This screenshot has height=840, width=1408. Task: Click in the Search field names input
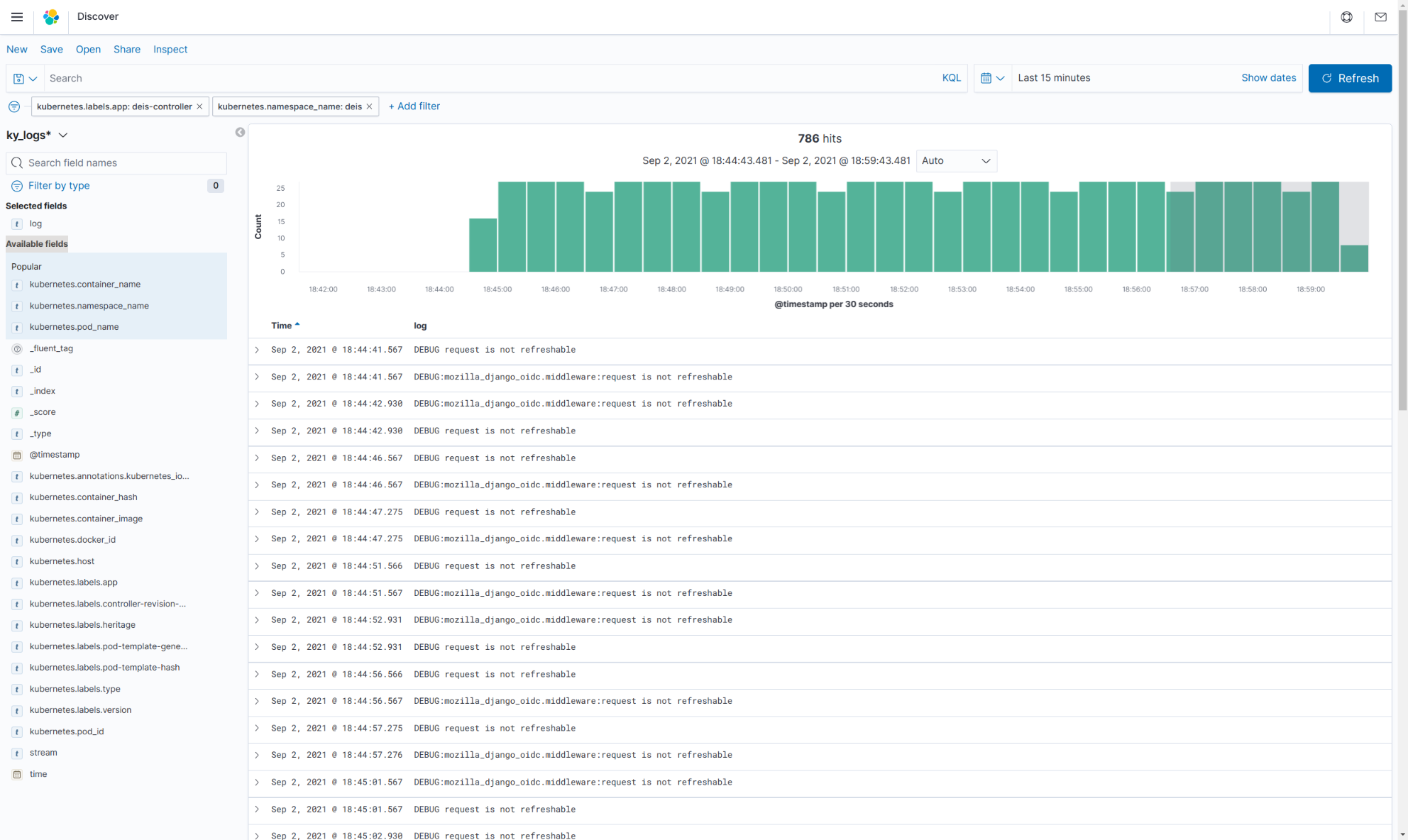tap(121, 163)
